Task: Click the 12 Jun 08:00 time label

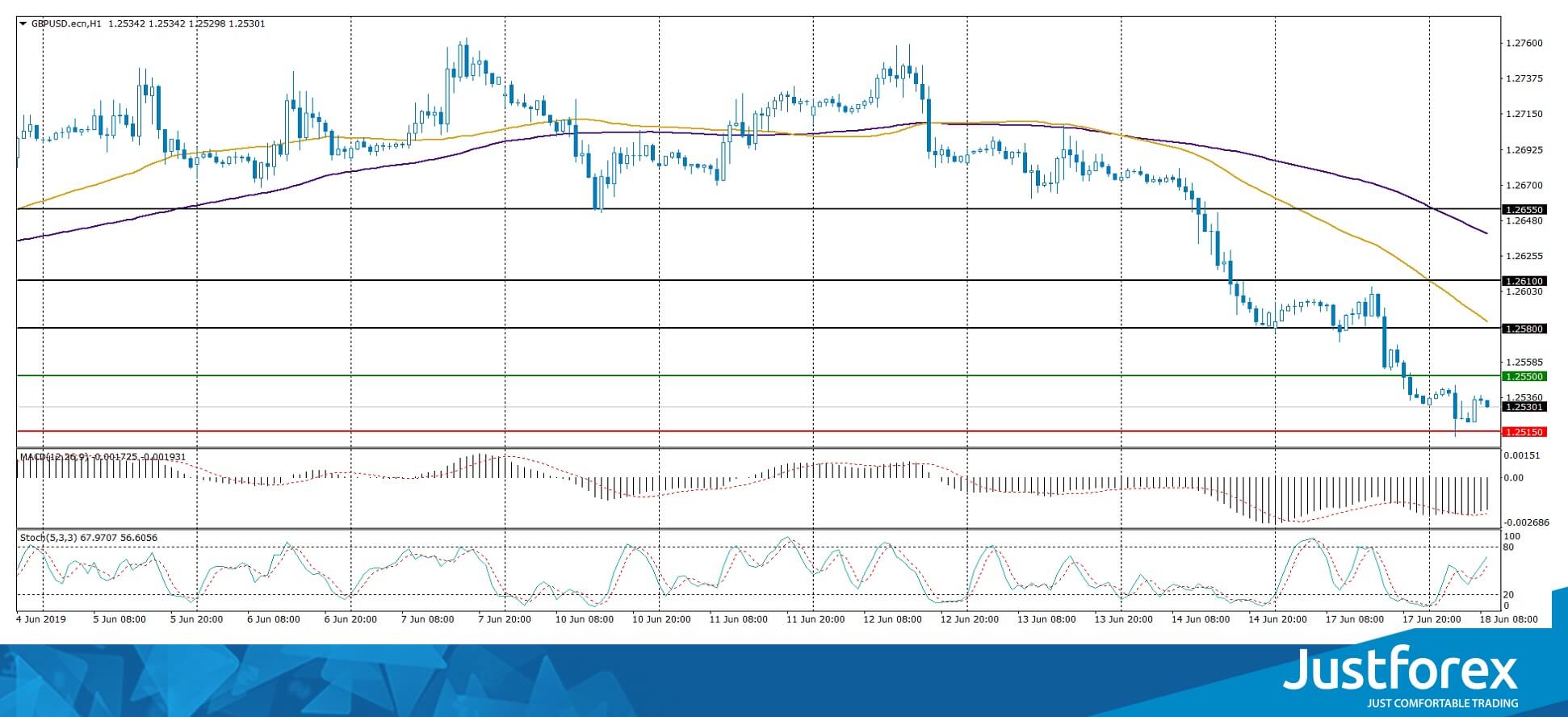Action: click(891, 619)
